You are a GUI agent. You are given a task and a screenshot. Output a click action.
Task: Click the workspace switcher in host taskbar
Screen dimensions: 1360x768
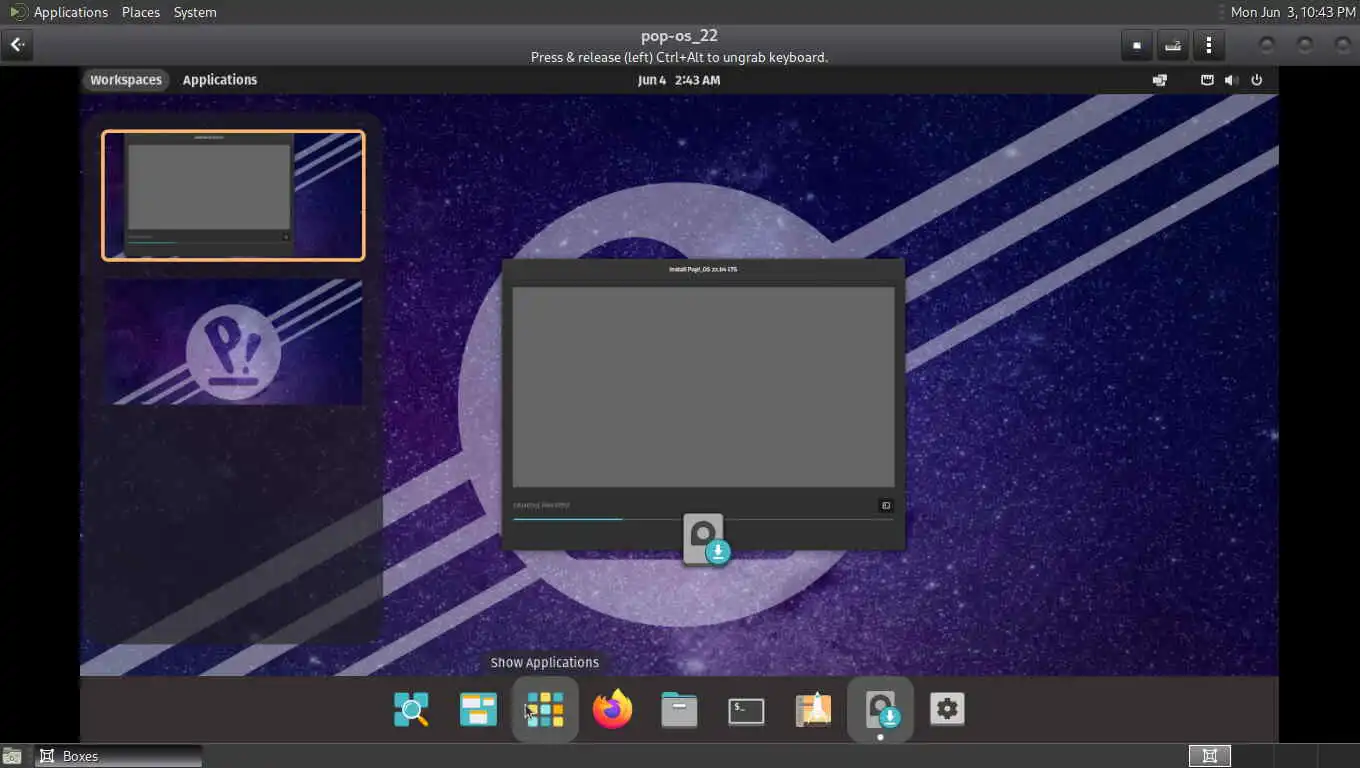(1209, 756)
